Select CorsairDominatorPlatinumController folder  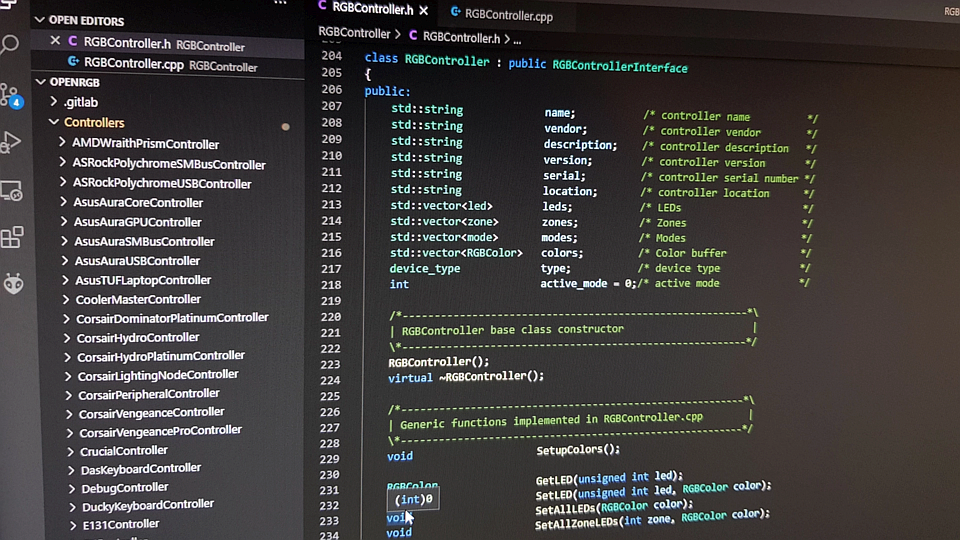172,318
